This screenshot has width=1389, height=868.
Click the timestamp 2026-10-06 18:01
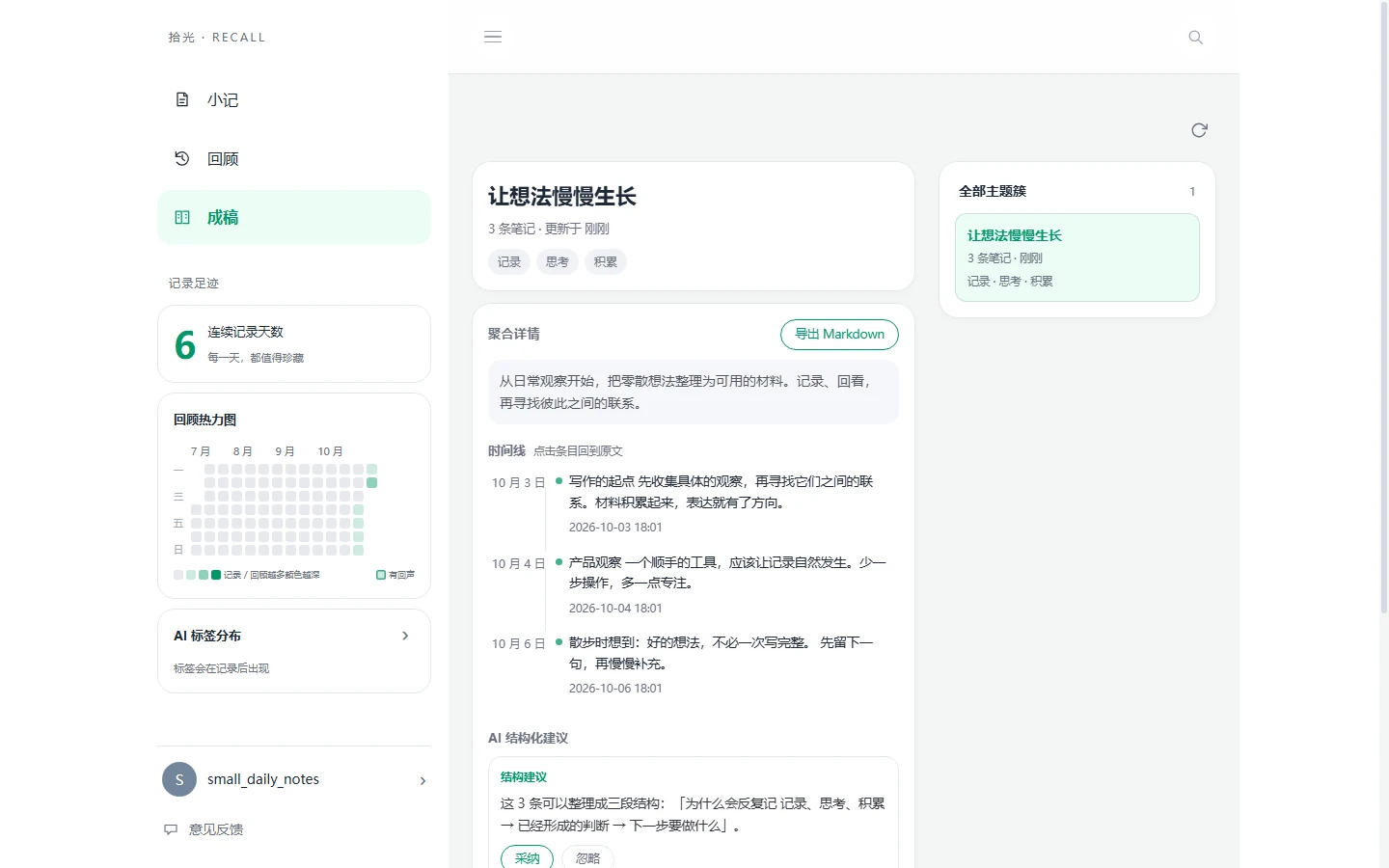pyautogui.click(x=615, y=689)
